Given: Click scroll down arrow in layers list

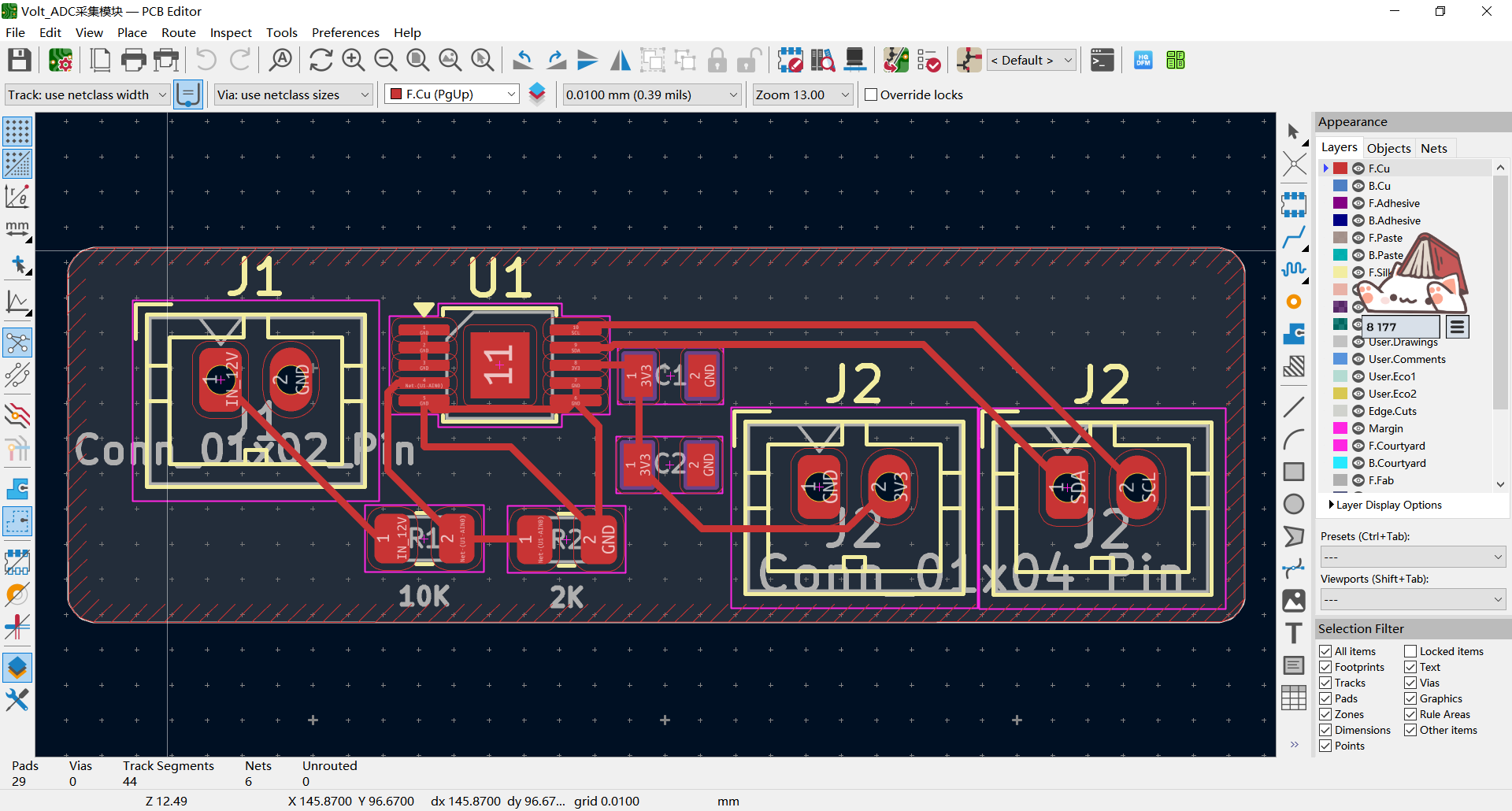Looking at the screenshot, I should 1500,484.
